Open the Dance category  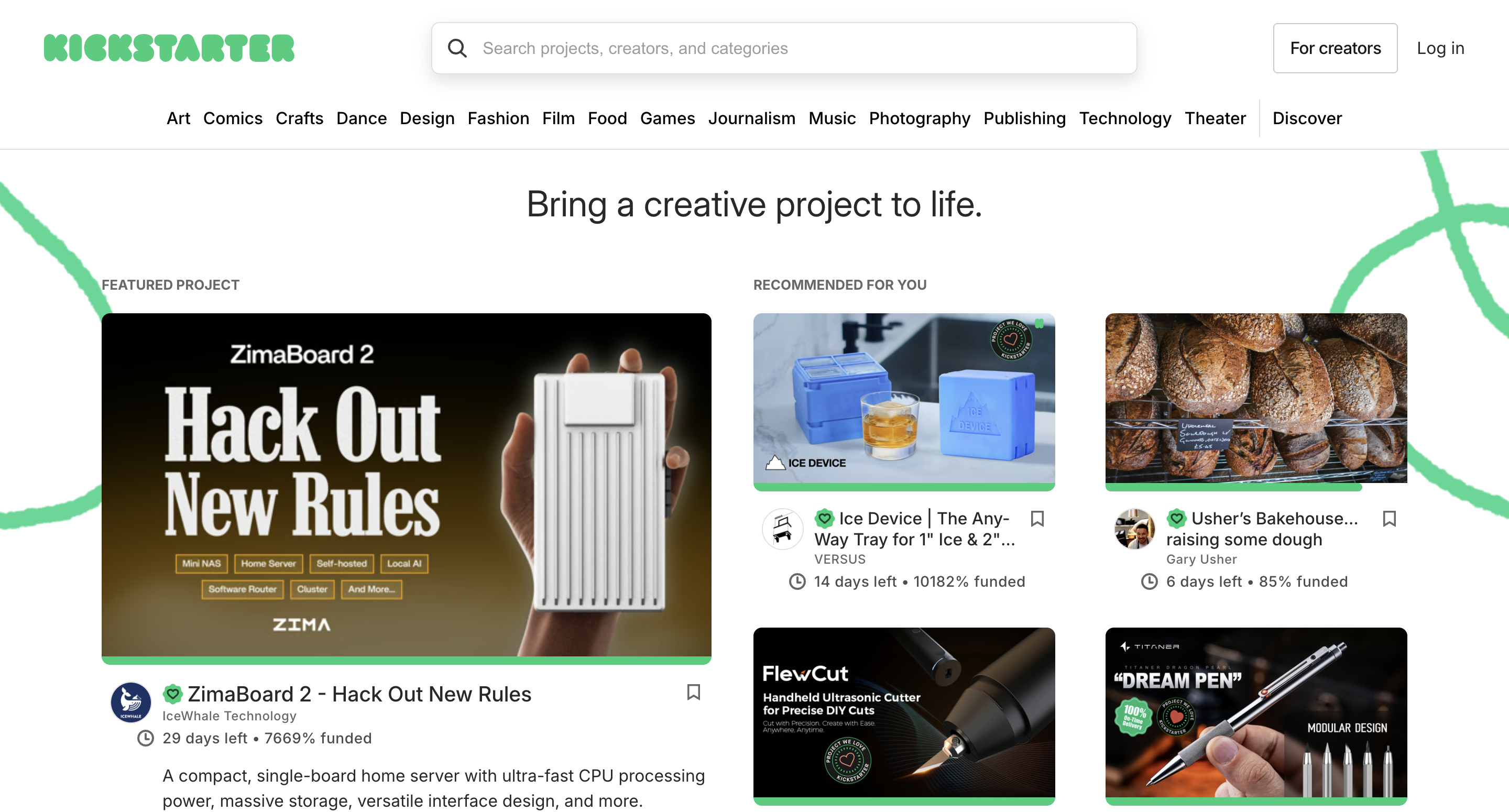click(x=362, y=118)
